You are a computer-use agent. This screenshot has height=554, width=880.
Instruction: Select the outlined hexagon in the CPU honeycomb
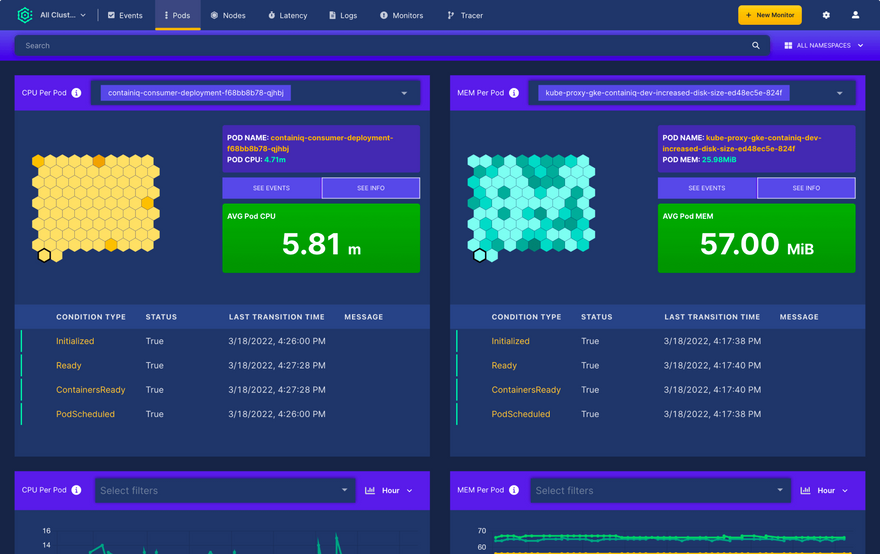[x=44, y=256]
